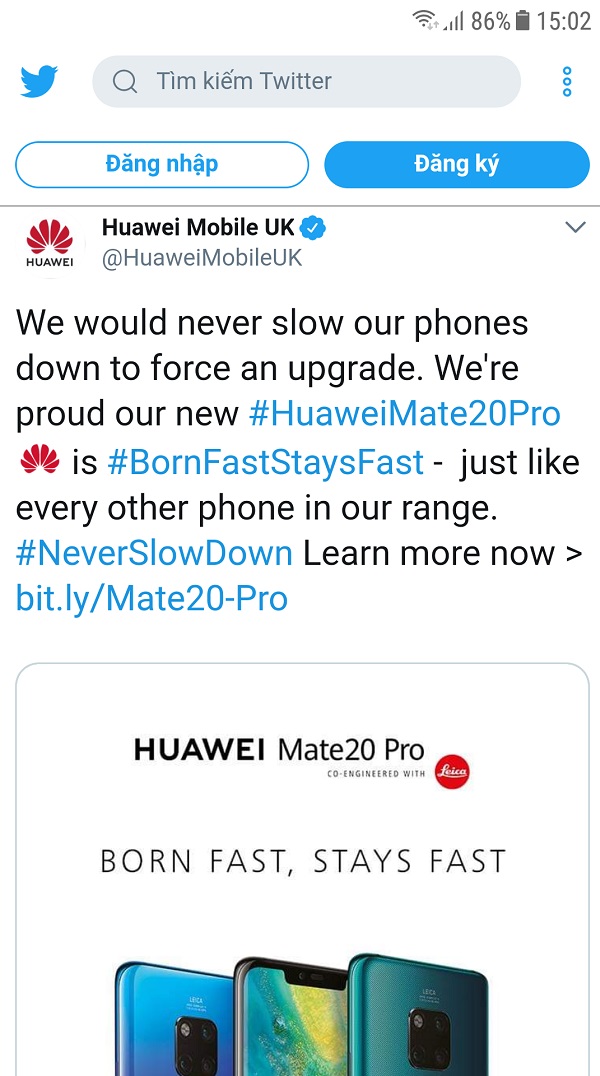Tap the search magnifier icon
This screenshot has height=1076, width=600.
click(x=125, y=82)
